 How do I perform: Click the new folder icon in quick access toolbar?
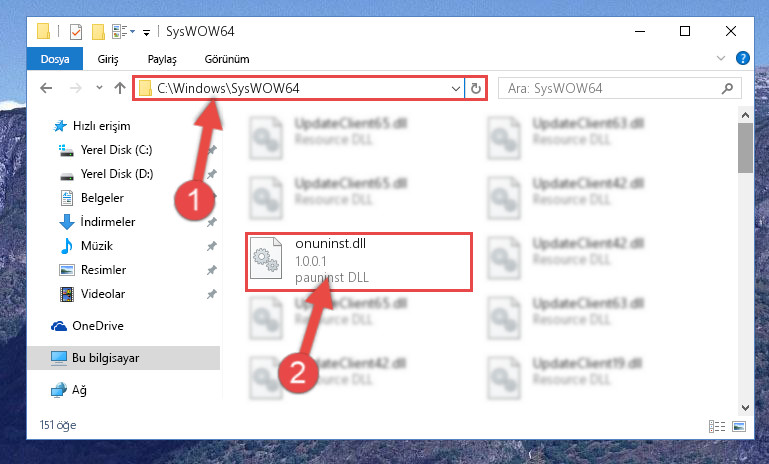98,32
